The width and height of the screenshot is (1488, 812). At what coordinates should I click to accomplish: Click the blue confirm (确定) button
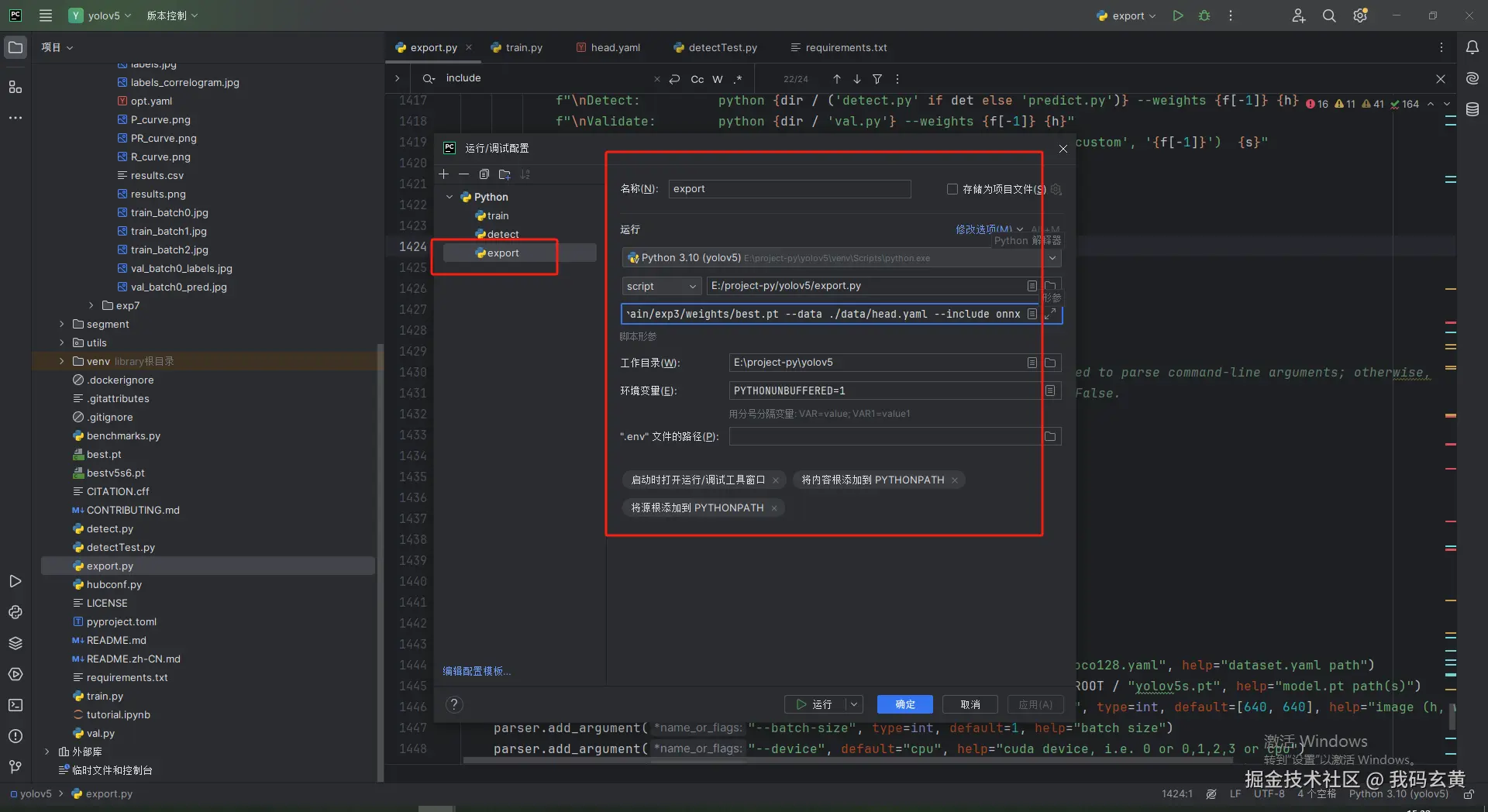point(904,704)
